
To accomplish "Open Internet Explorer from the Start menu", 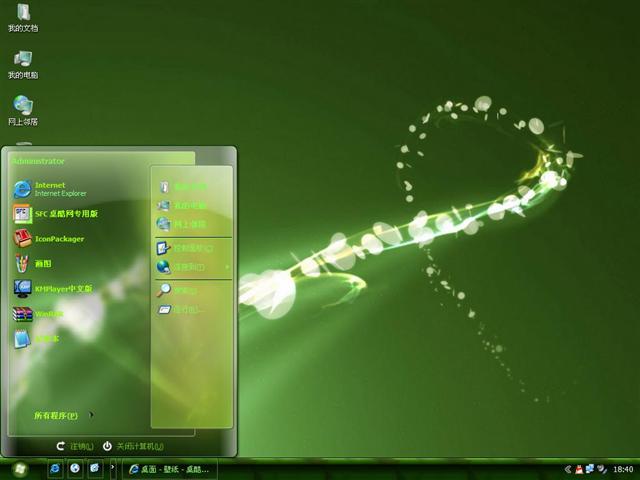I will pos(50,188).
